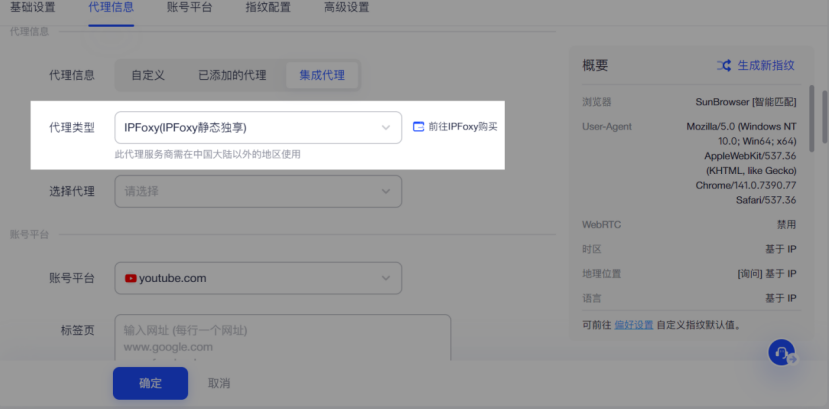Go to the 高级设置 tab
Screen dimensions: 829x409
(346, 8)
